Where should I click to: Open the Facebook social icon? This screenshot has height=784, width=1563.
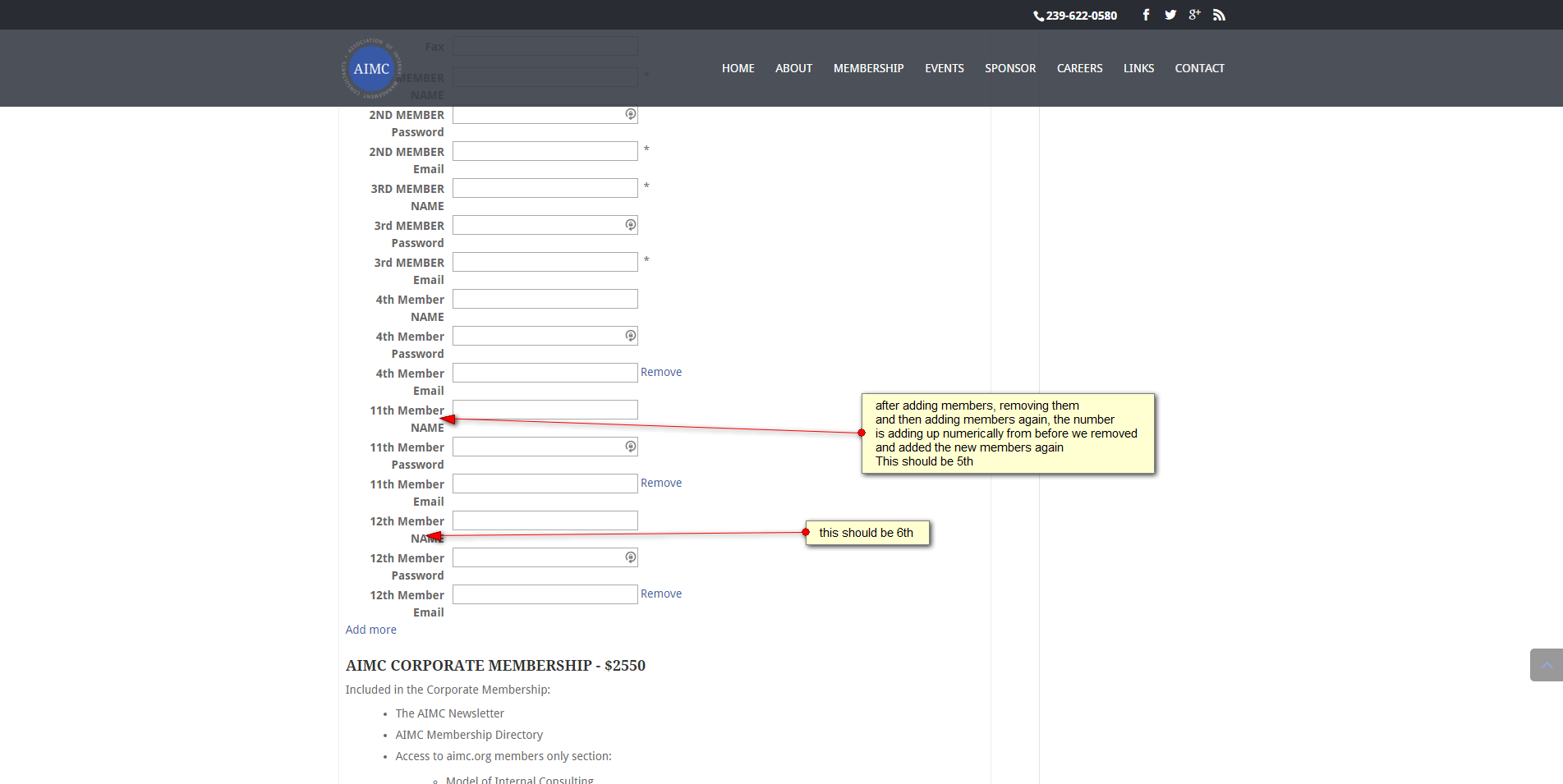(1146, 15)
